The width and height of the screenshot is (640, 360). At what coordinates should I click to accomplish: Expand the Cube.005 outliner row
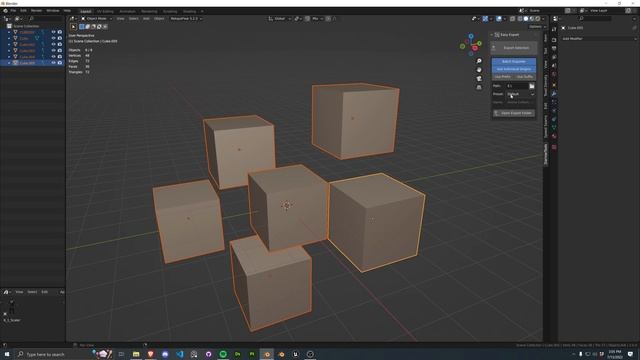coord(9,62)
